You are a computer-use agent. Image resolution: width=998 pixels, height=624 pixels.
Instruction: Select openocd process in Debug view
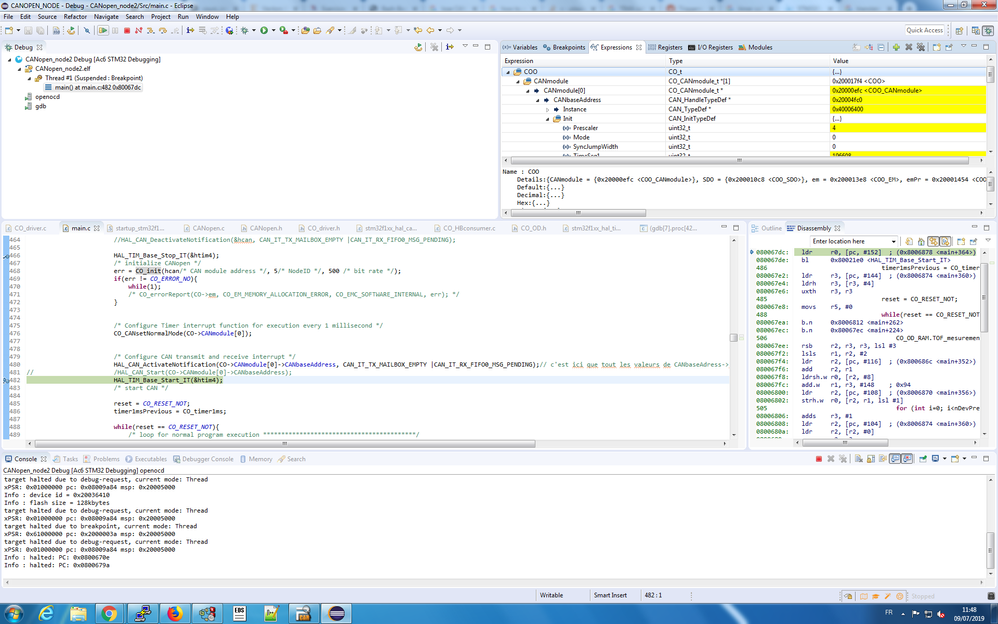point(42,97)
